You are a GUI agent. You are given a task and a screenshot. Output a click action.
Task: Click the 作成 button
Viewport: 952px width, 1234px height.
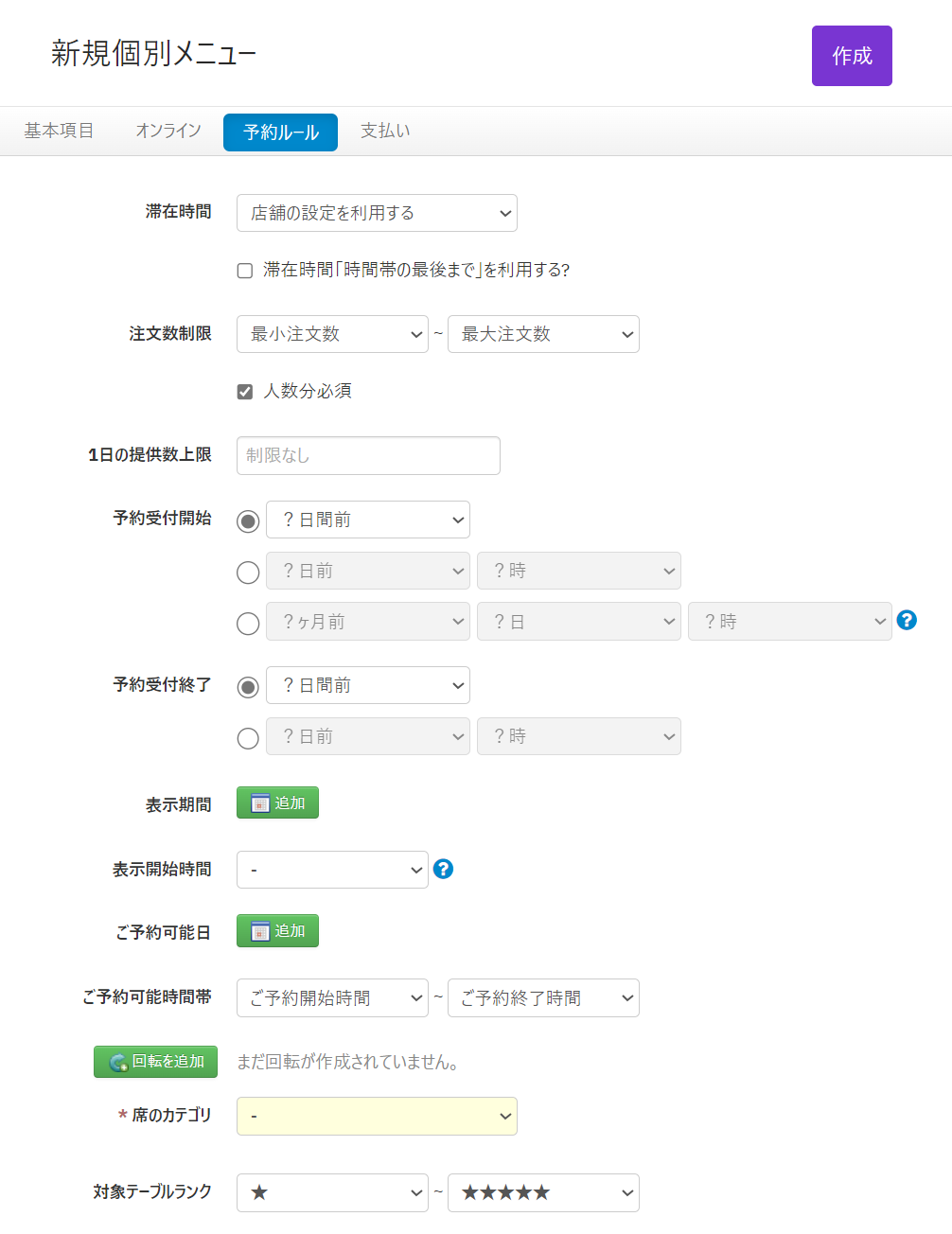pyautogui.click(x=852, y=56)
